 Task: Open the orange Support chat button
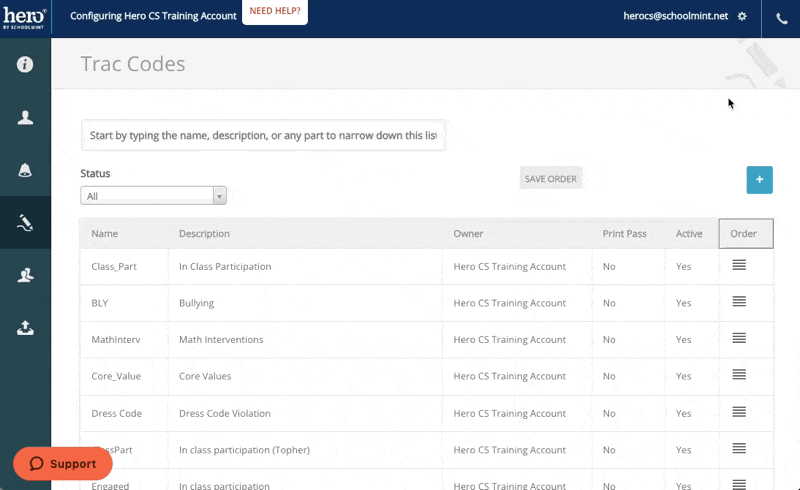pos(63,464)
